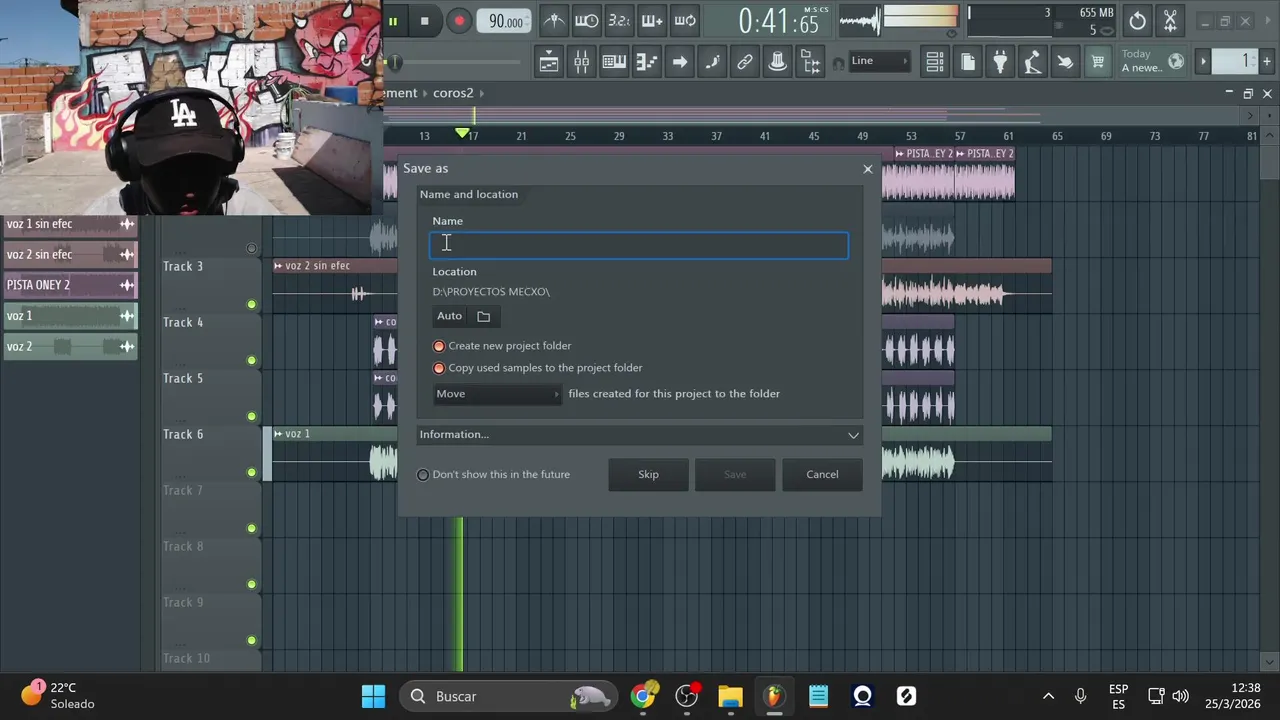Show hidden tray icons chevron
Viewport: 1280px width, 720px height.
coord(1048,696)
